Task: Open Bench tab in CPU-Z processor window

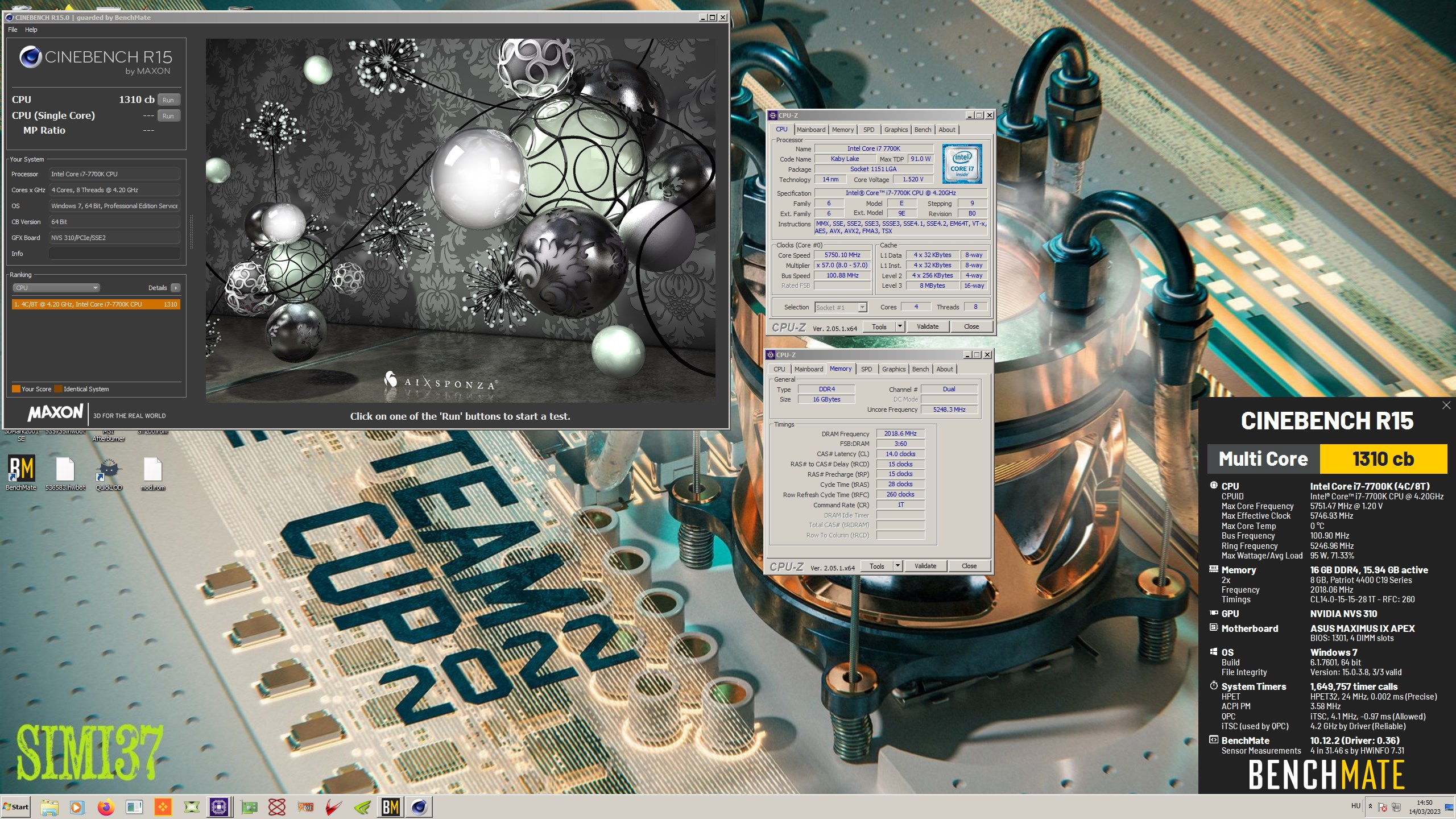Action: pyautogui.click(x=923, y=130)
